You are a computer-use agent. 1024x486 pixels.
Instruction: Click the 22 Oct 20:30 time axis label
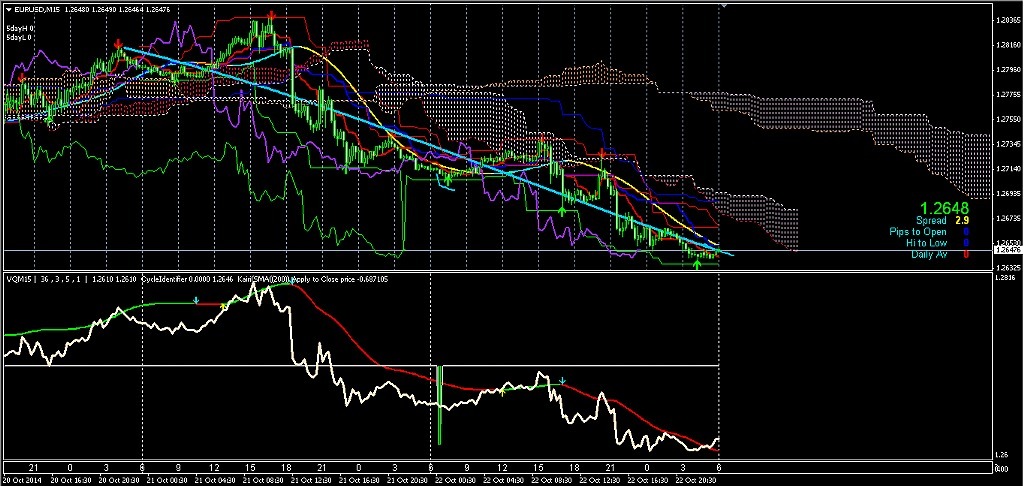coord(696,479)
